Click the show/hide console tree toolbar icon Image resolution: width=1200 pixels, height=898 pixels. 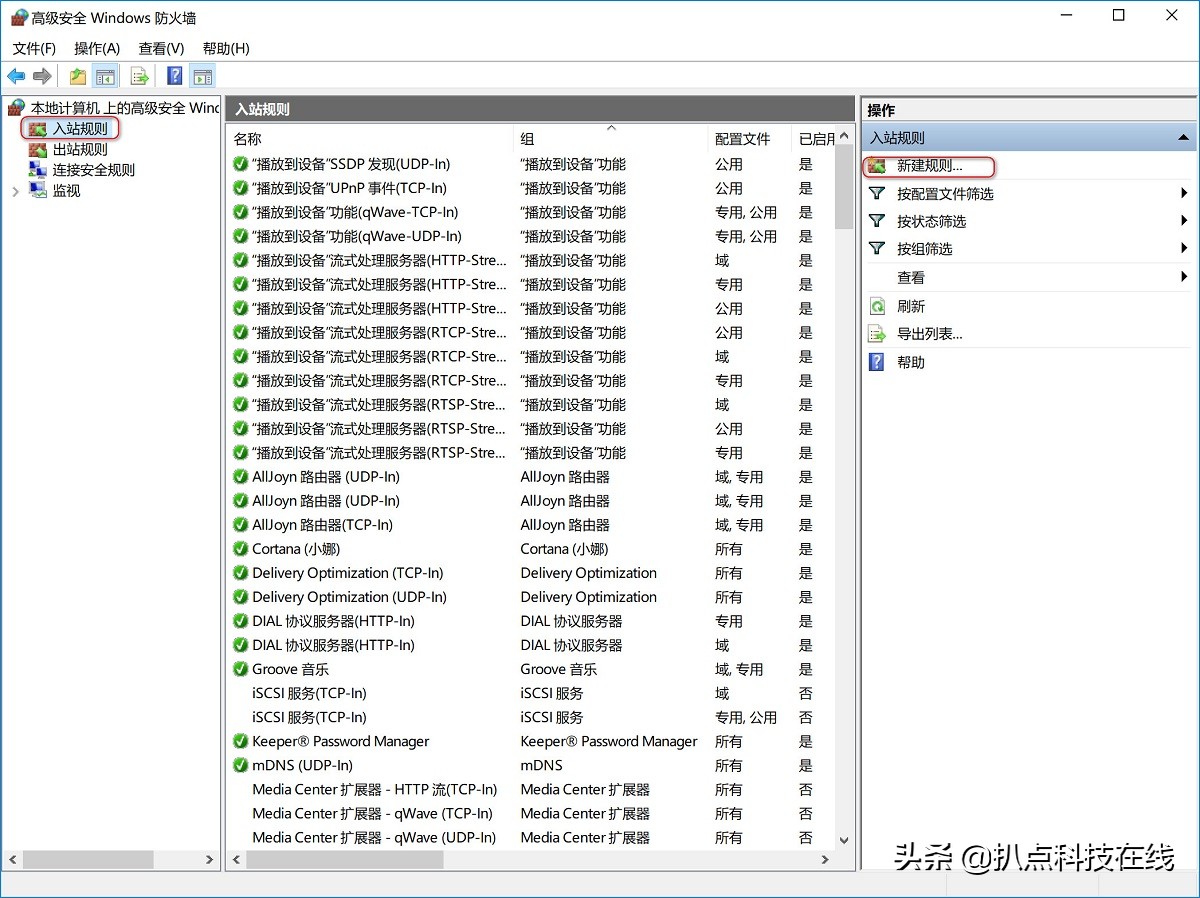106,75
